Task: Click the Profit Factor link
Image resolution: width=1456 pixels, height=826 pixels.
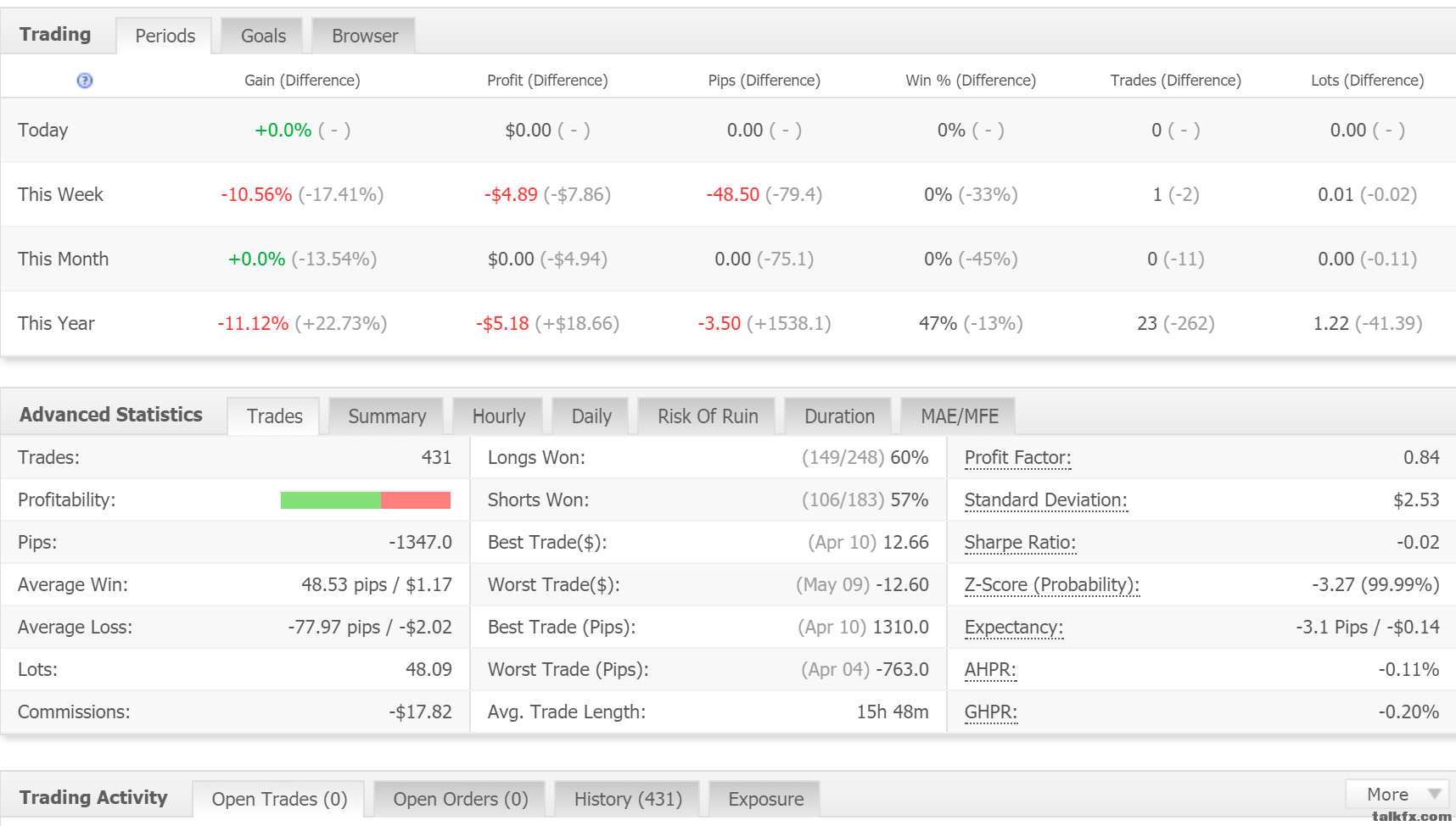Action: click(x=1017, y=458)
